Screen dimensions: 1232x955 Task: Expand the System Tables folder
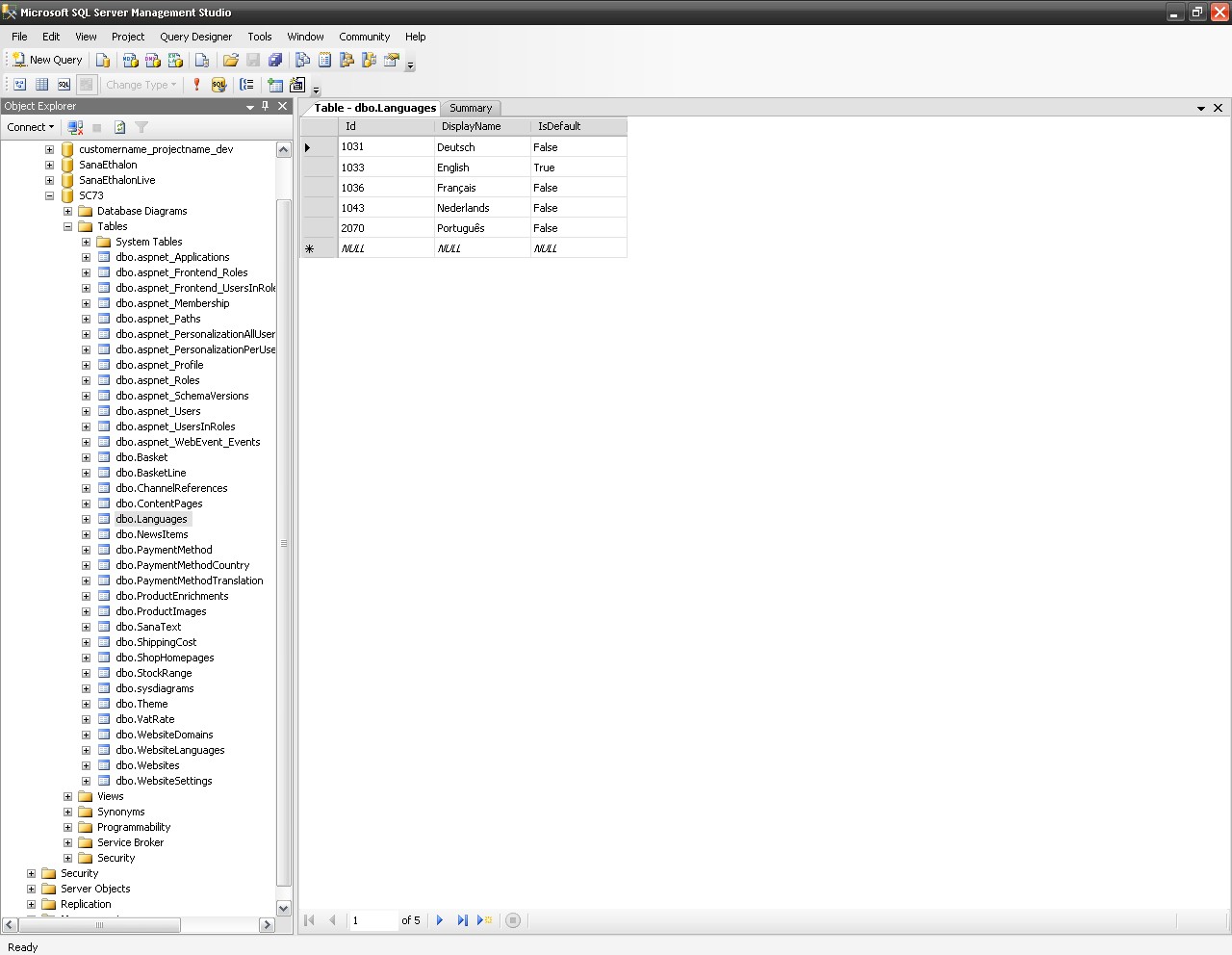coord(86,242)
